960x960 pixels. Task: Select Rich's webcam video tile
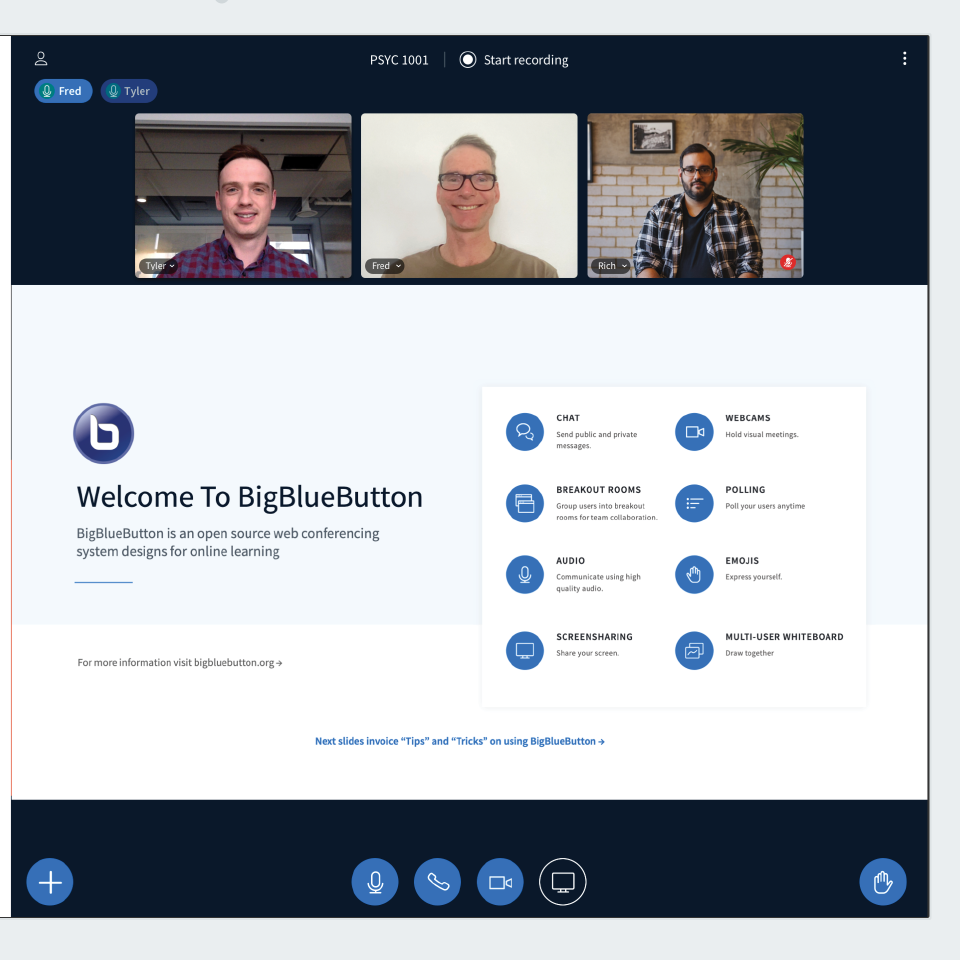[696, 195]
